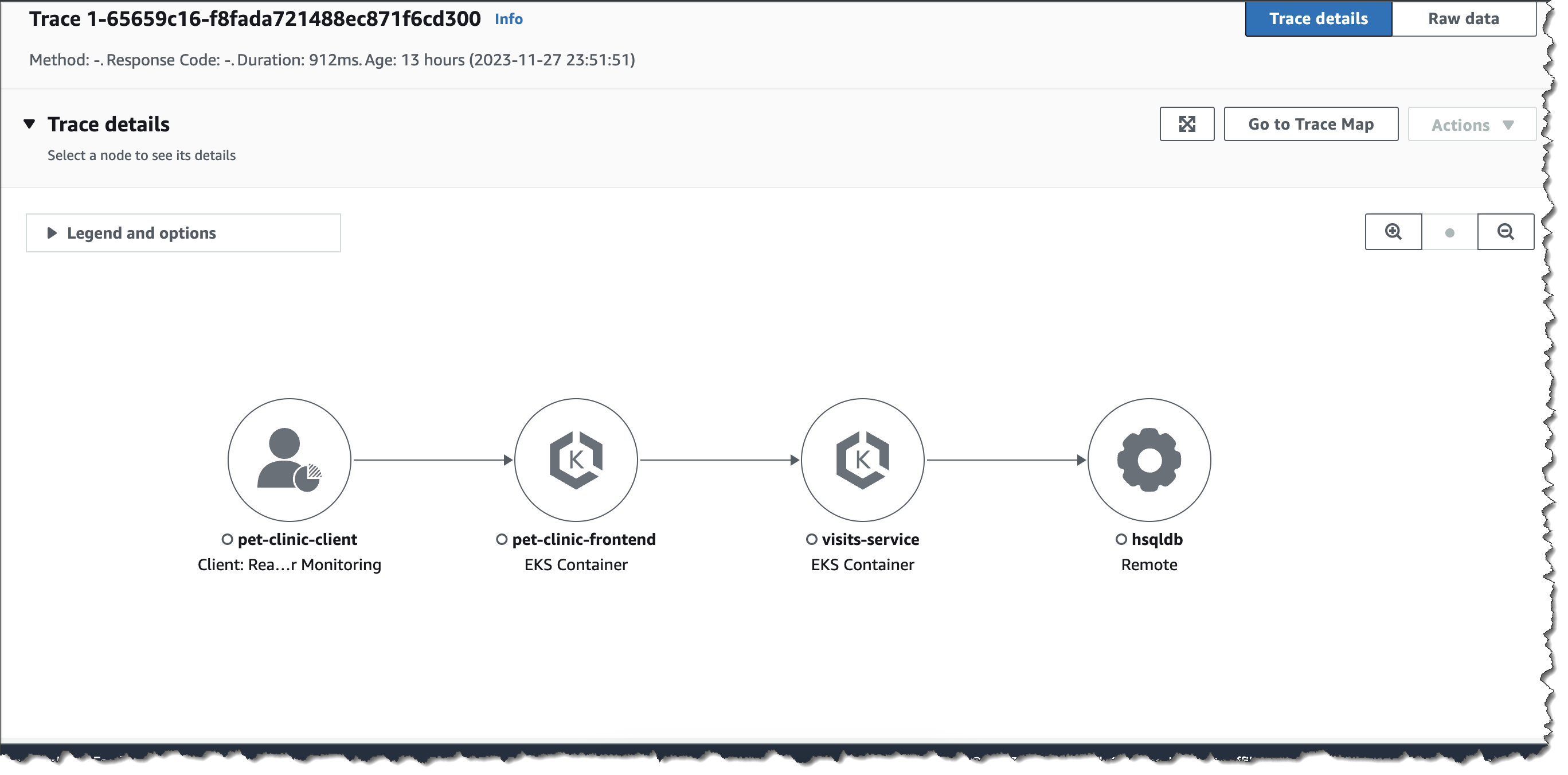Select the pet-clinic-frontend EKS node icon
The width and height of the screenshot is (1568, 775).
[576, 460]
